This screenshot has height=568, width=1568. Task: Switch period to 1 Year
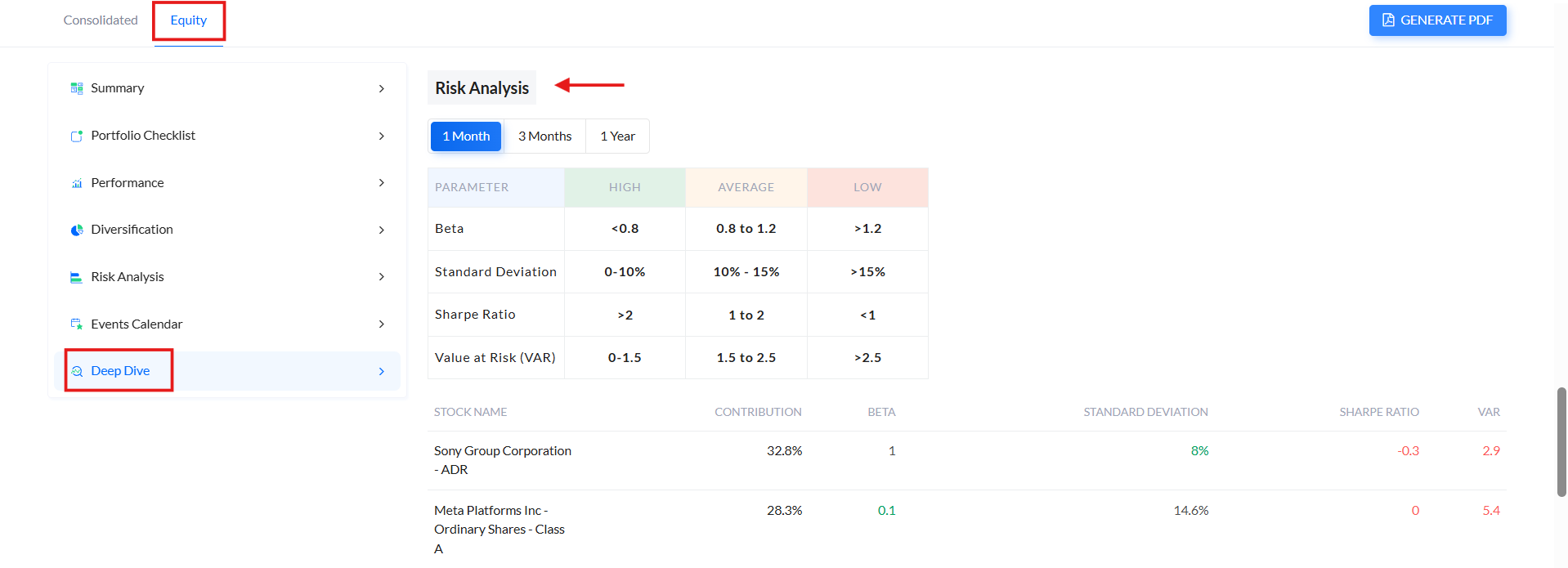pyautogui.click(x=617, y=136)
